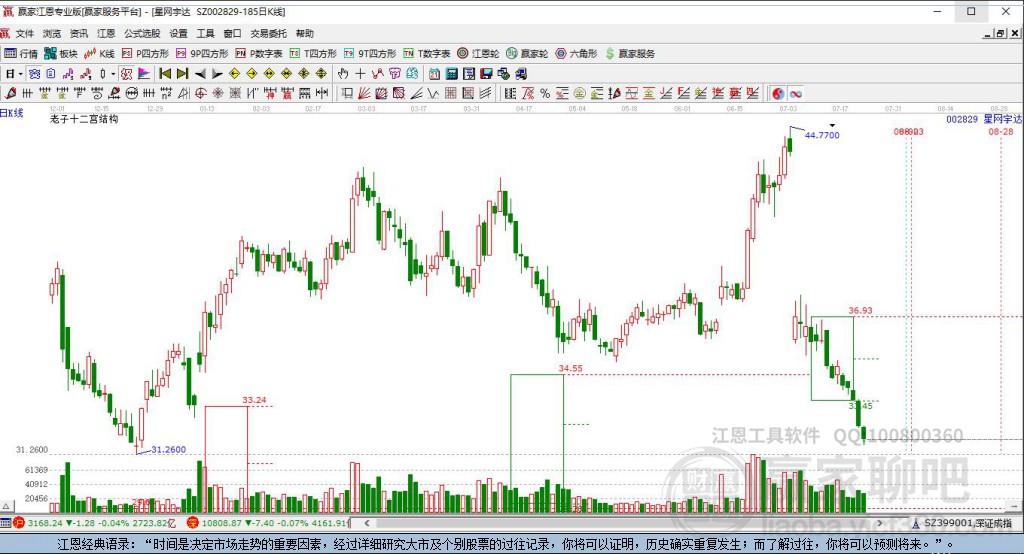Click the black left arrow icon
This screenshot has width=1024, height=554.
[x=200, y=74]
